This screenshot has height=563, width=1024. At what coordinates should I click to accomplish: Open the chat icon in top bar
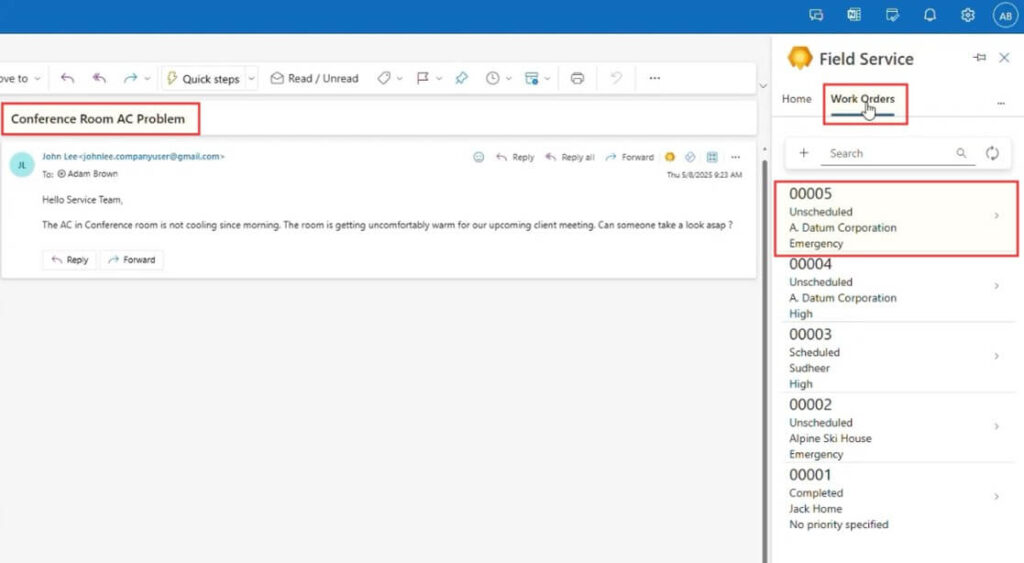pyautogui.click(x=816, y=15)
